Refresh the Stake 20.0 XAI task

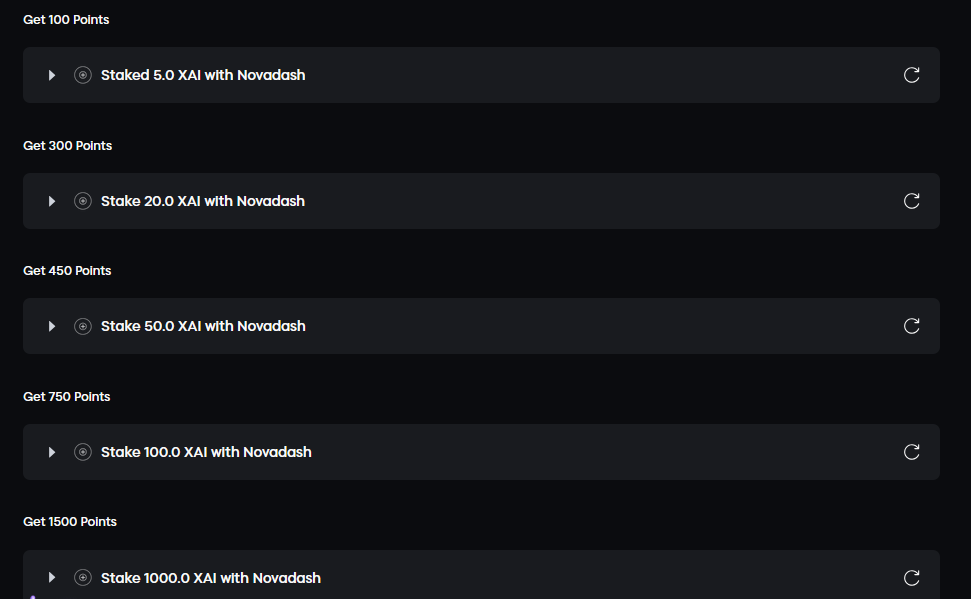tap(911, 201)
